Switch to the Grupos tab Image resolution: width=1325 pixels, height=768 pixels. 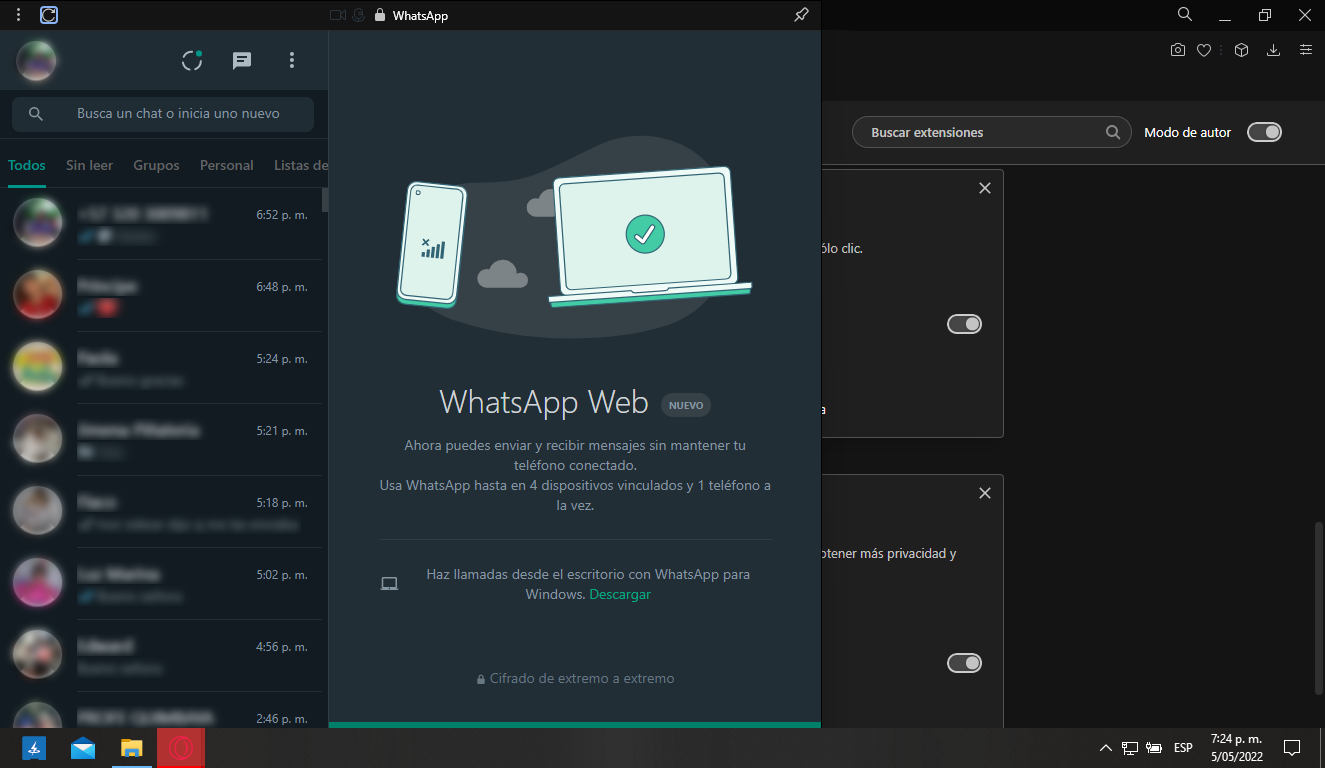(156, 165)
